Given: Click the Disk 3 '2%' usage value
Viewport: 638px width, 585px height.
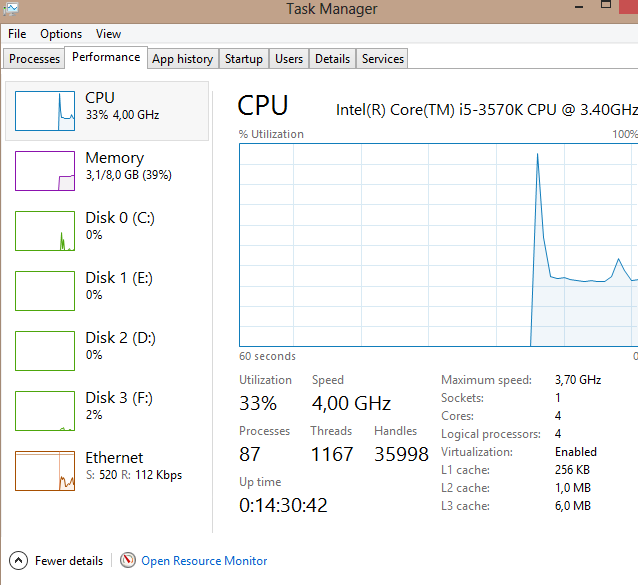Looking at the screenshot, I should click(94, 415).
